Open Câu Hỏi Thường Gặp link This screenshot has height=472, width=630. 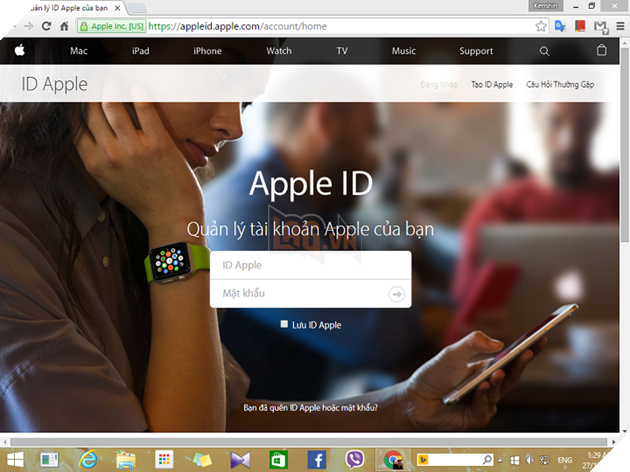coord(560,84)
